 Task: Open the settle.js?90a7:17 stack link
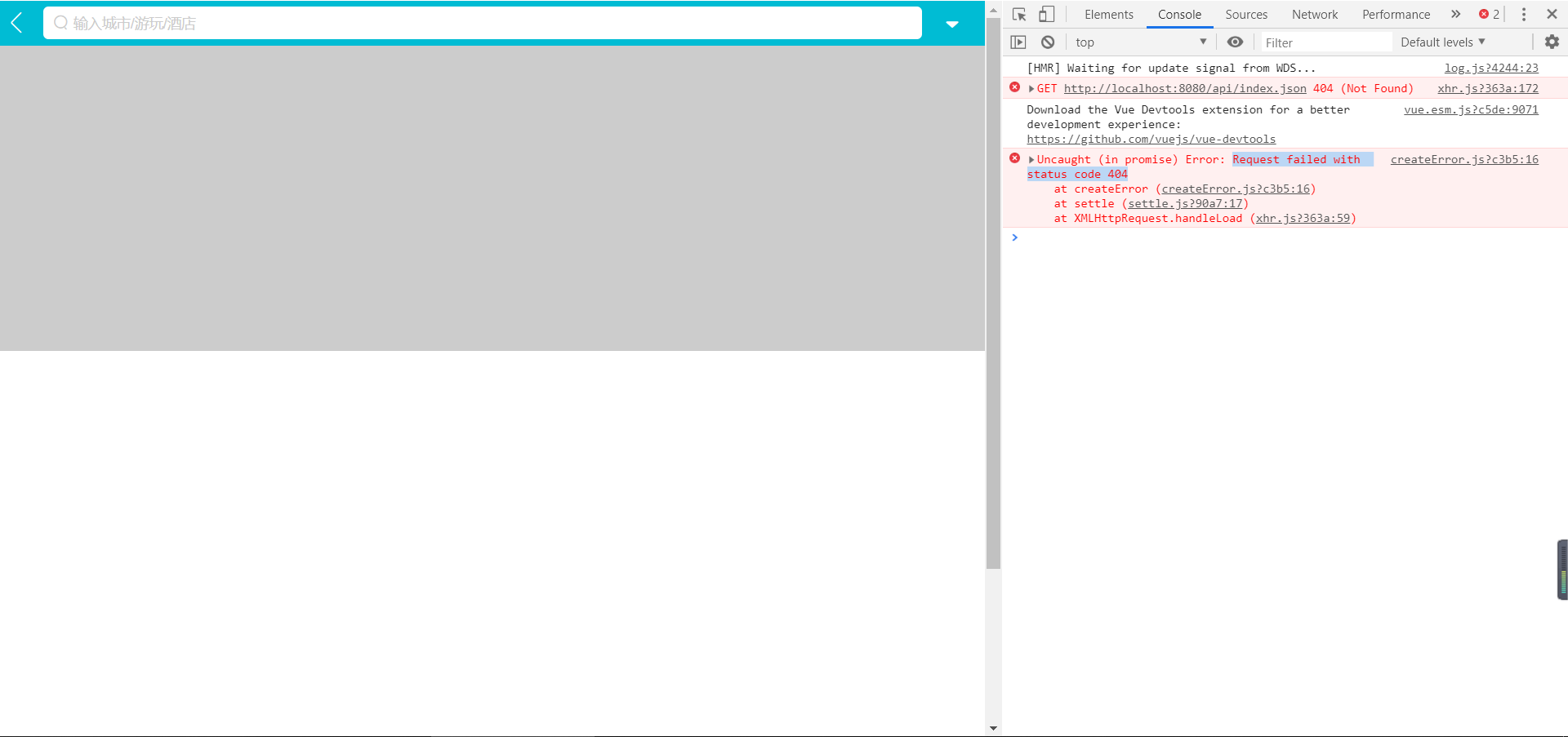pyautogui.click(x=1185, y=203)
